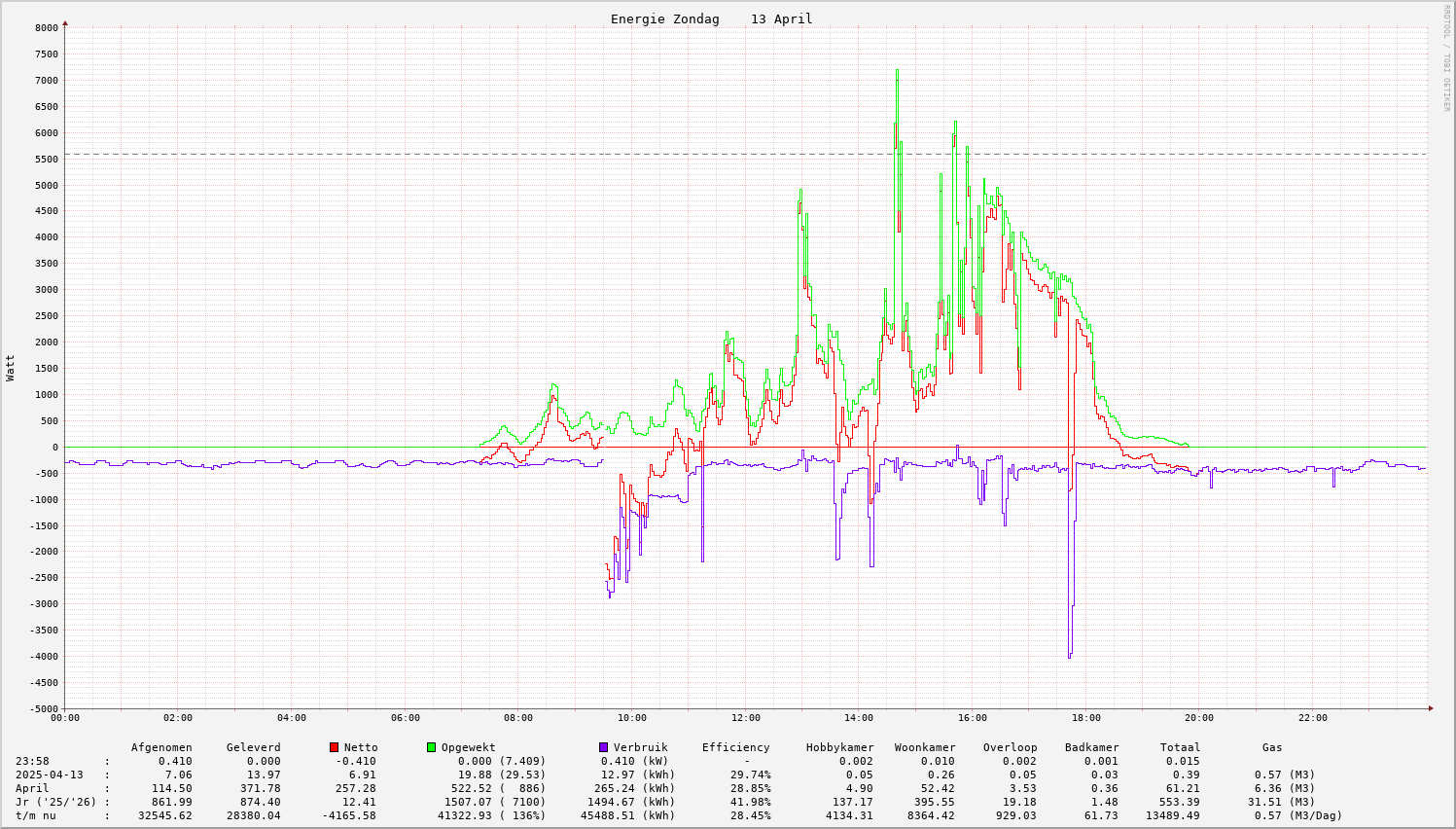Click the Totaal column header
1456x829 pixels.
point(1180,747)
